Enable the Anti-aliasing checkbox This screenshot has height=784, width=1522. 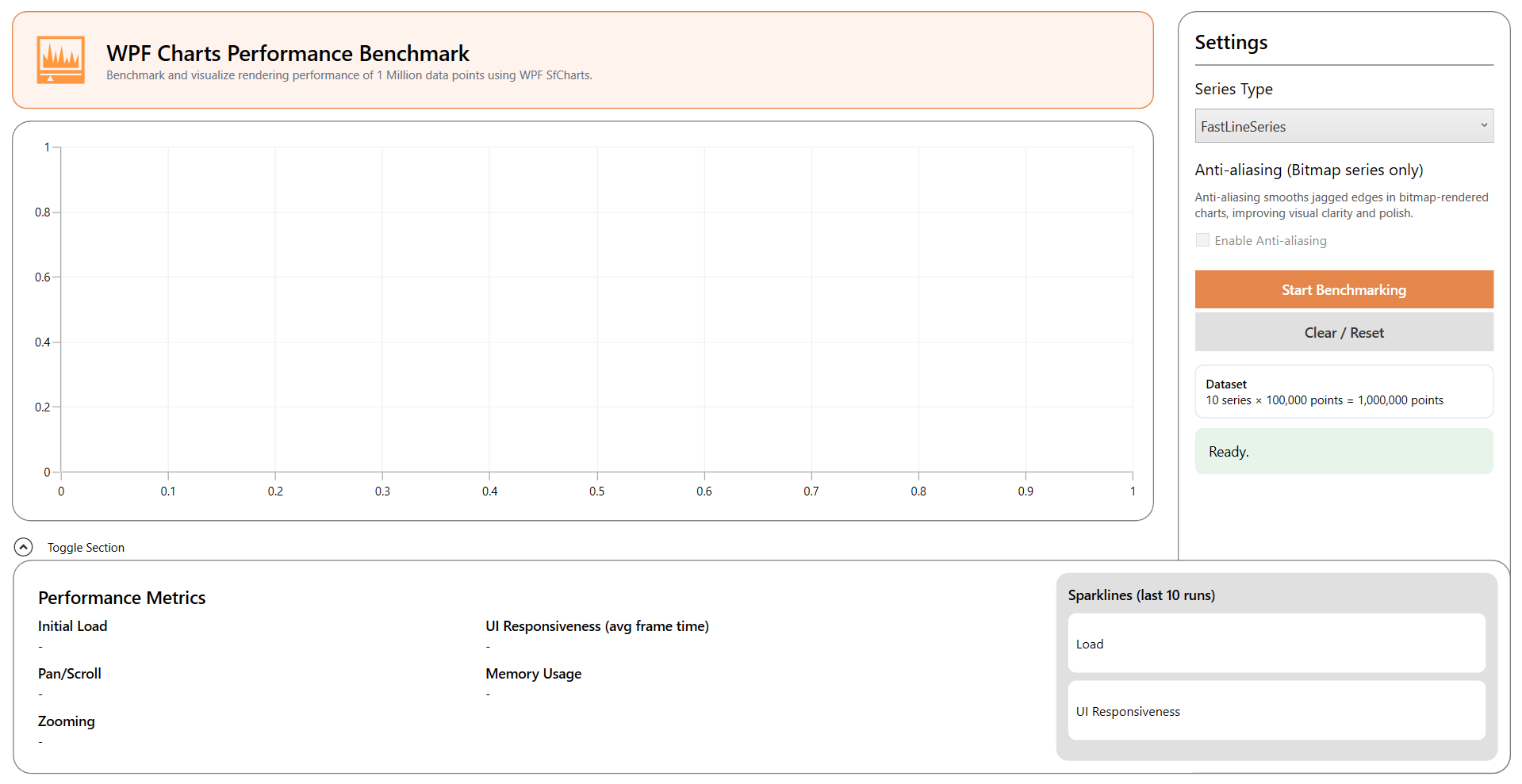1202,239
